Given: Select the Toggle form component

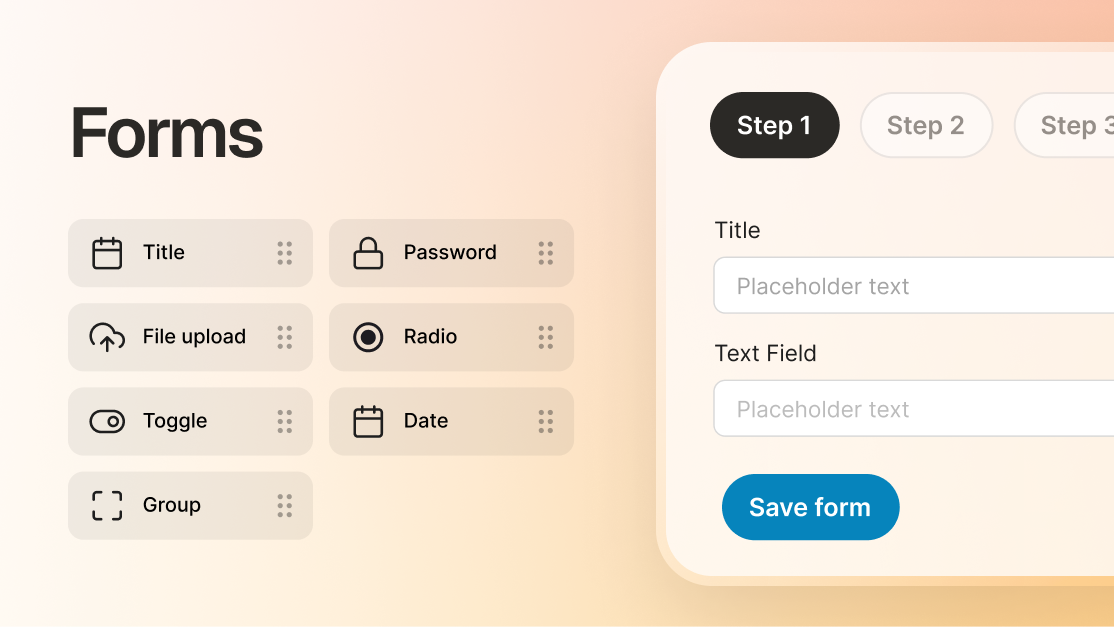Looking at the screenshot, I should (x=190, y=421).
